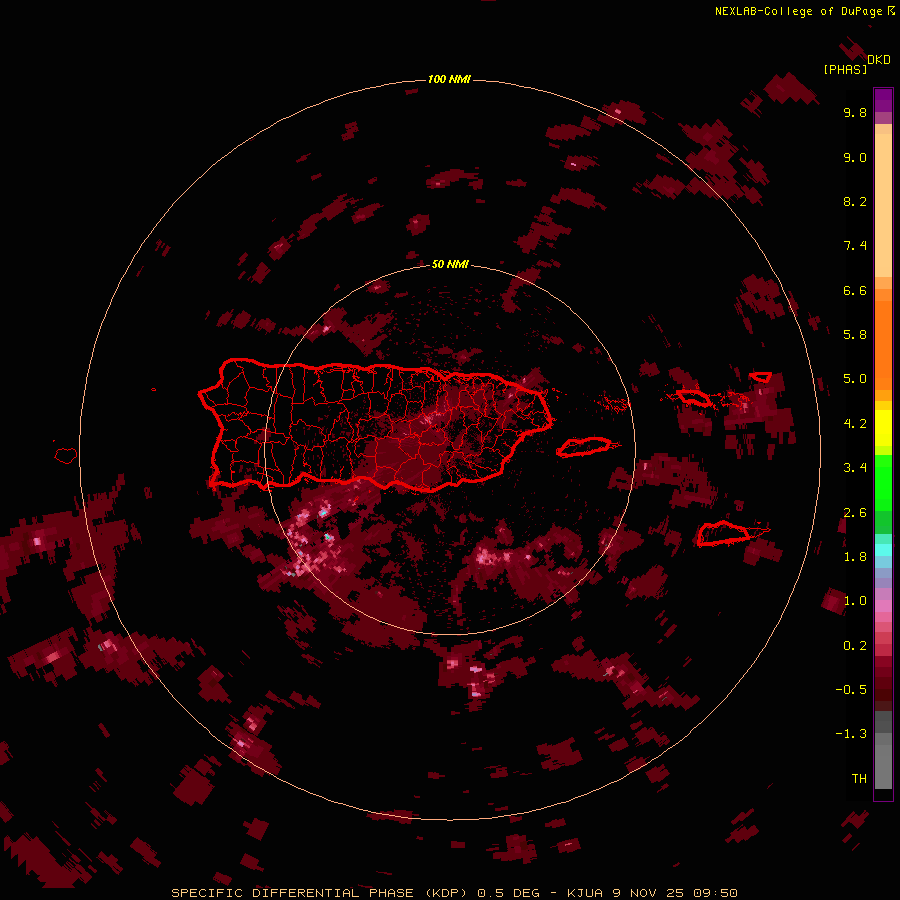Click the 9.8 value on the color scale
The height and width of the screenshot is (900, 900).
point(855,112)
